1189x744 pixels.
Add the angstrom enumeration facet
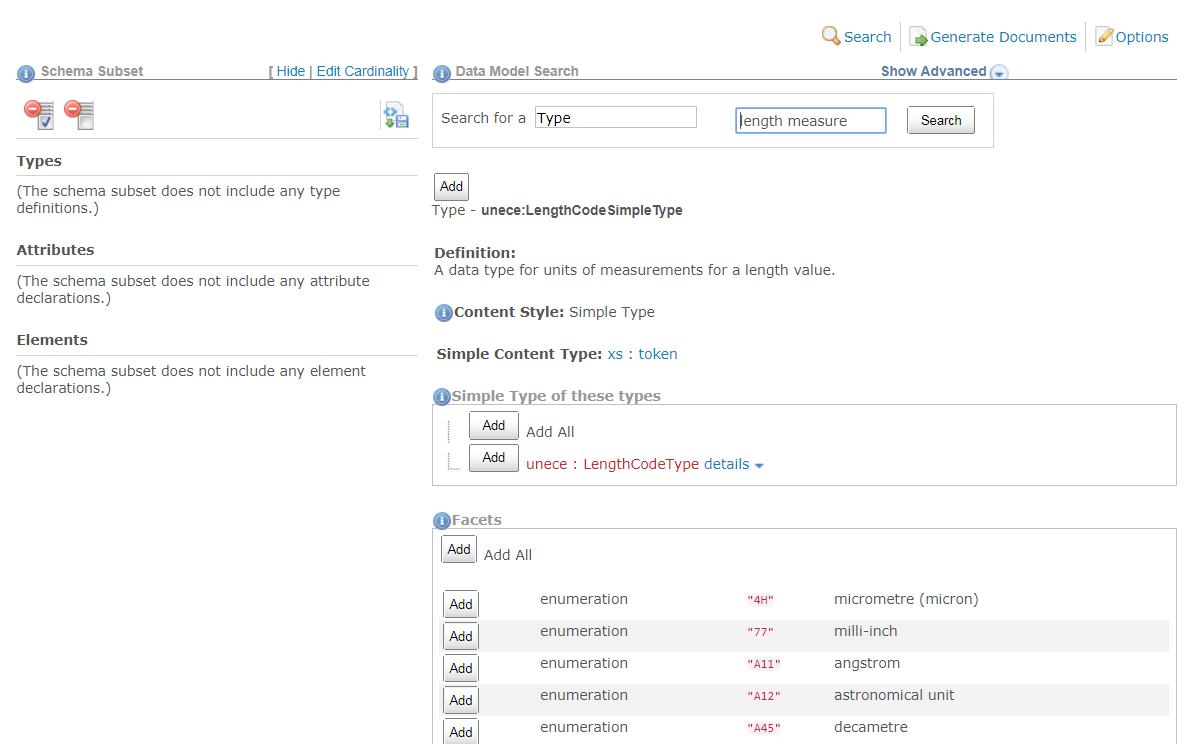click(x=461, y=668)
